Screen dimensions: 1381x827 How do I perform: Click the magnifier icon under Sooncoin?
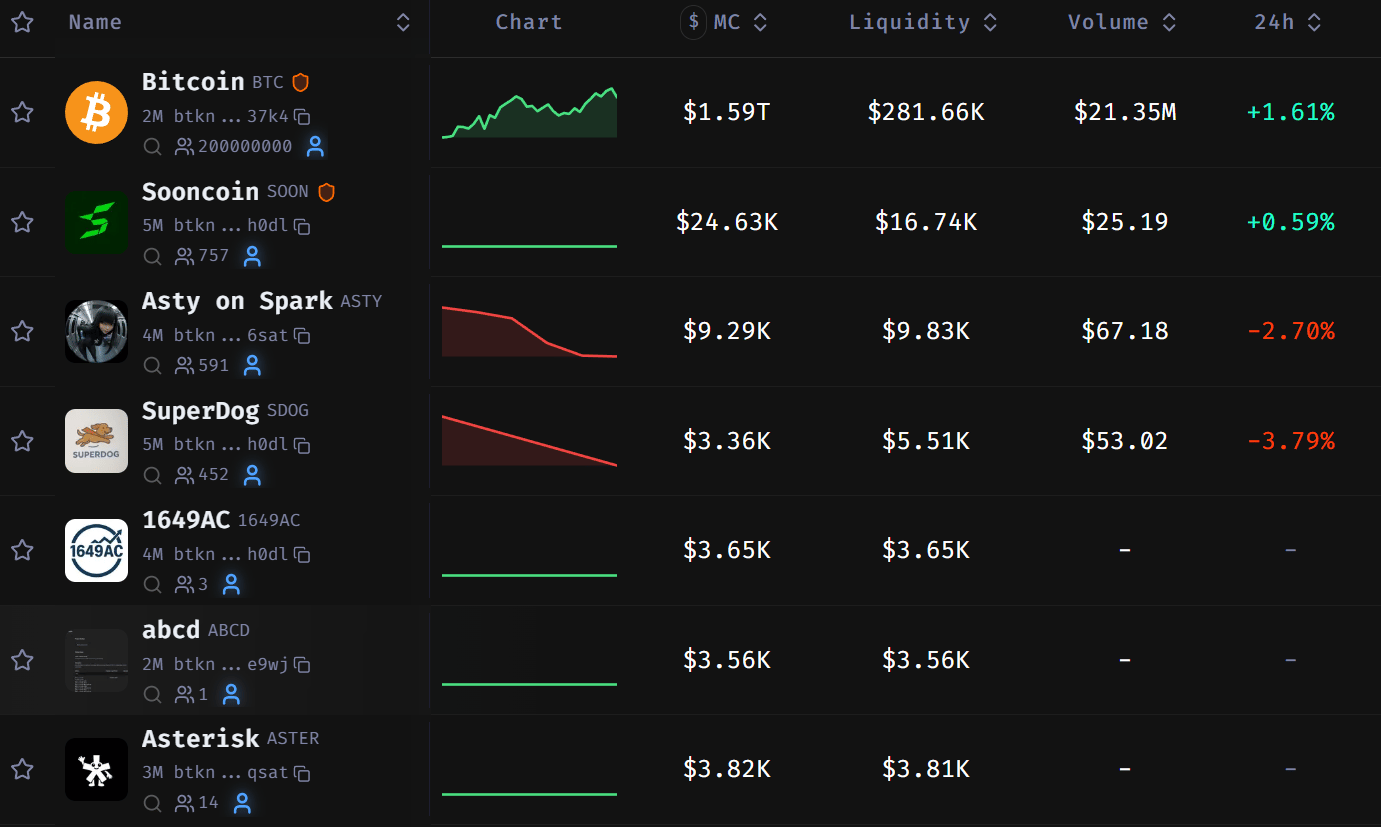pyautogui.click(x=152, y=257)
